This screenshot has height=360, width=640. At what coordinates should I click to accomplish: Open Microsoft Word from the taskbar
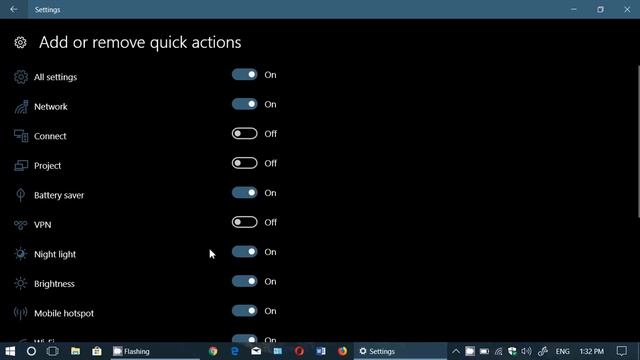pyautogui.click(x=321, y=351)
